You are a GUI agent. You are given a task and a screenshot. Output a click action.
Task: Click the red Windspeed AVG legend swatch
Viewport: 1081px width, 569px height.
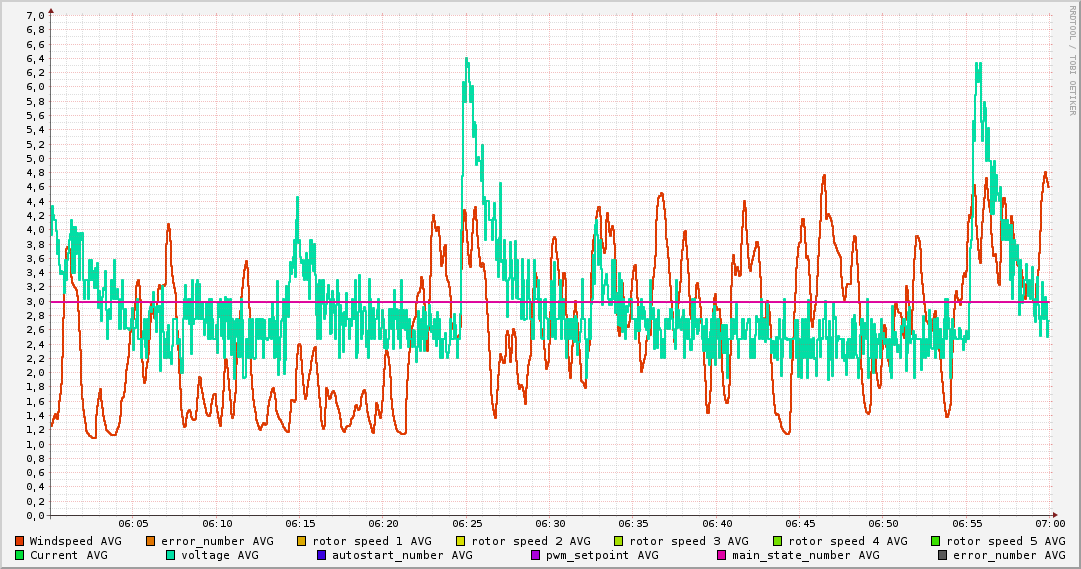click(19, 541)
